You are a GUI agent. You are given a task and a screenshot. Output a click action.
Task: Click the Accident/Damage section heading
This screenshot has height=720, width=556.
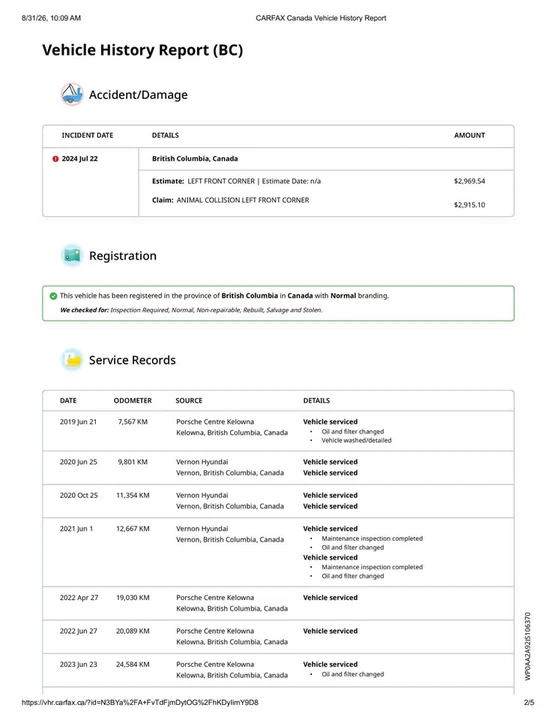coord(138,95)
